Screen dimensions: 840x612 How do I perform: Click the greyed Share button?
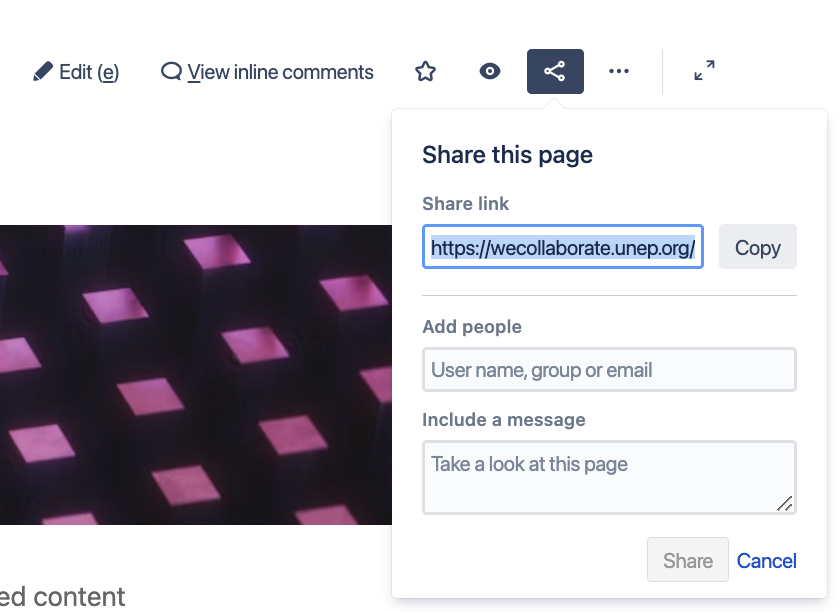click(x=687, y=560)
